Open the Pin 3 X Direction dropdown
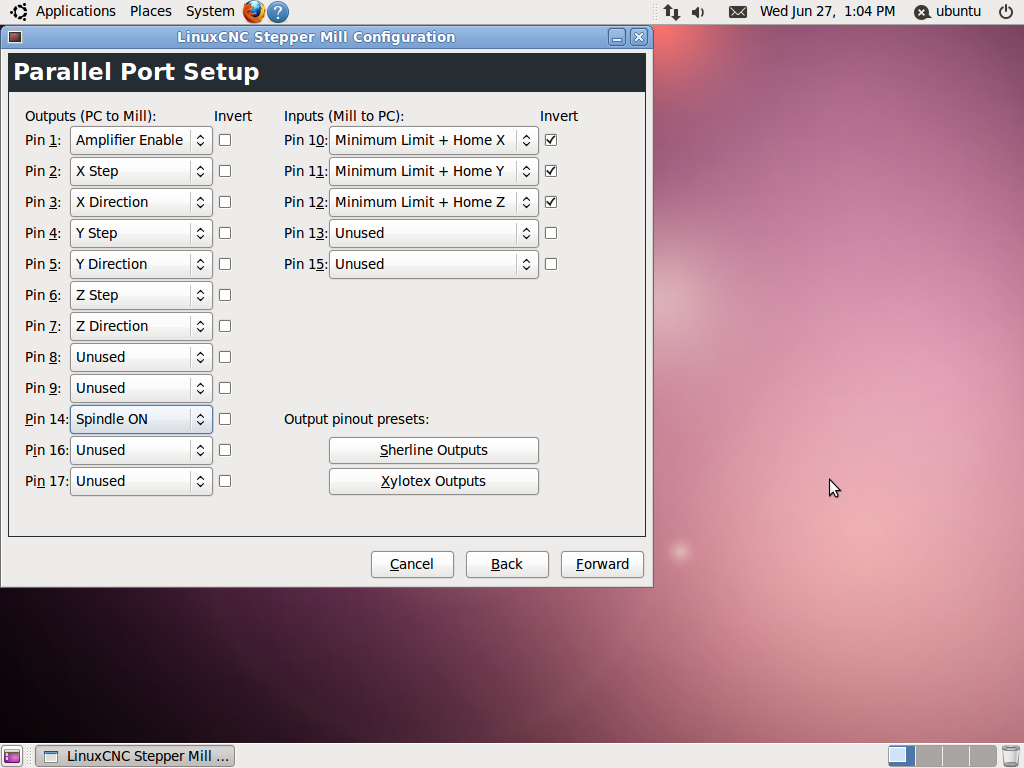Viewport: 1024px width, 768px height. point(141,202)
